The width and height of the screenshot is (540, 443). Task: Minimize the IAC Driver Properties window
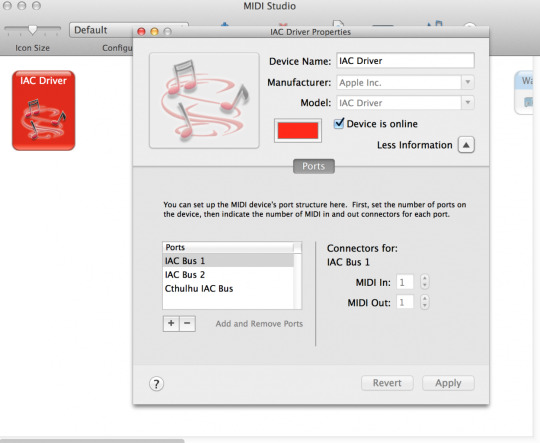154,32
